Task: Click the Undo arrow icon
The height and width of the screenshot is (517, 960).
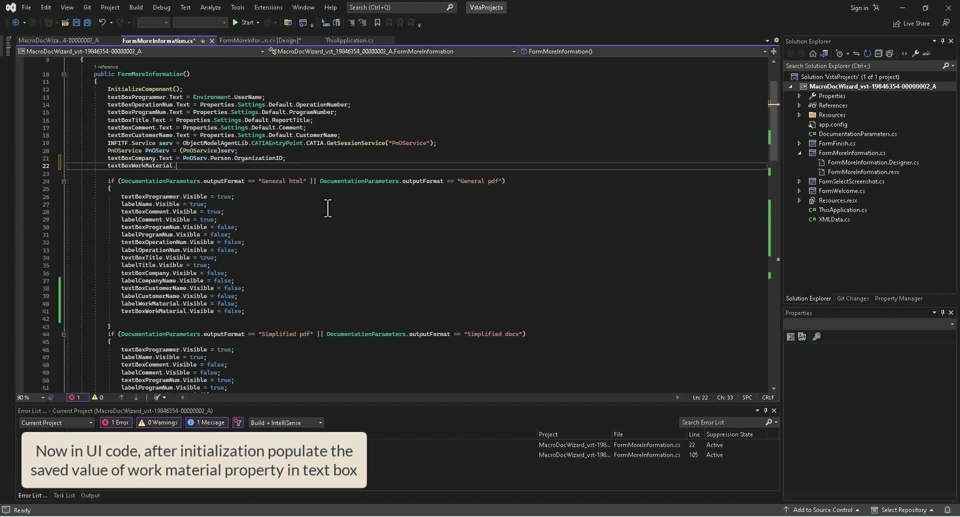Action: 102,23
